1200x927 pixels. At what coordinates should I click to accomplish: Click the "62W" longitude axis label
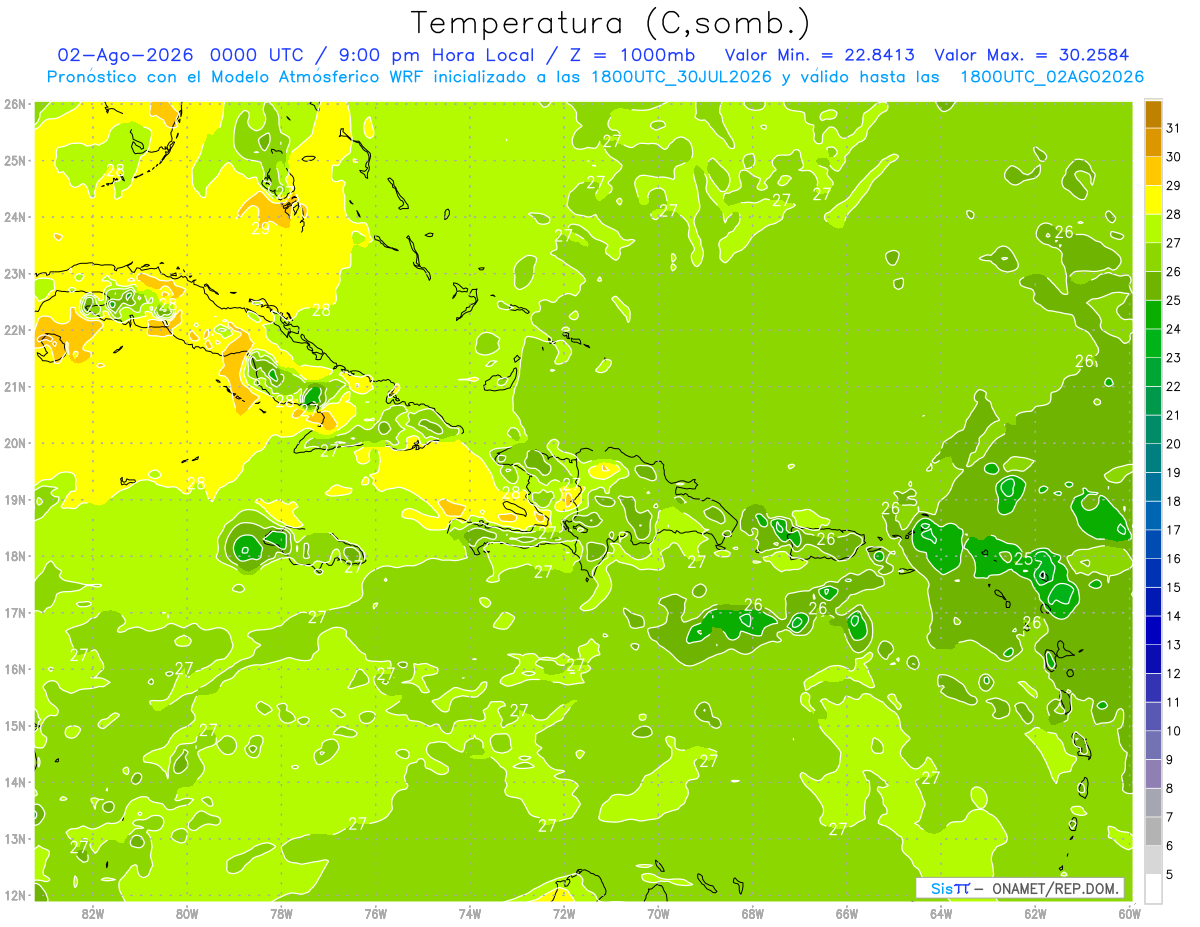pyautogui.click(x=1035, y=913)
